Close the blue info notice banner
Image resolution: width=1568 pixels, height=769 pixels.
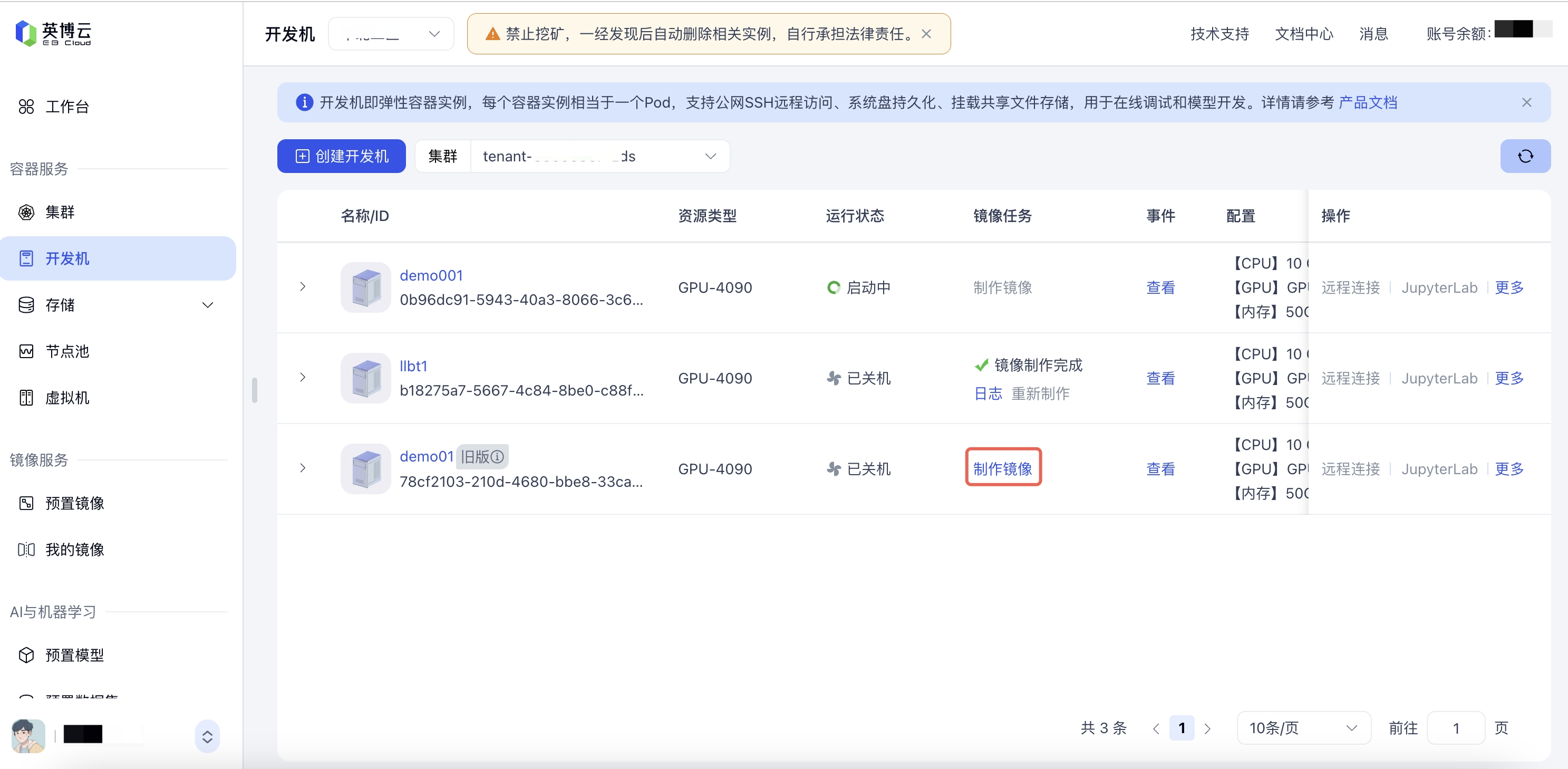coord(1526,102)
